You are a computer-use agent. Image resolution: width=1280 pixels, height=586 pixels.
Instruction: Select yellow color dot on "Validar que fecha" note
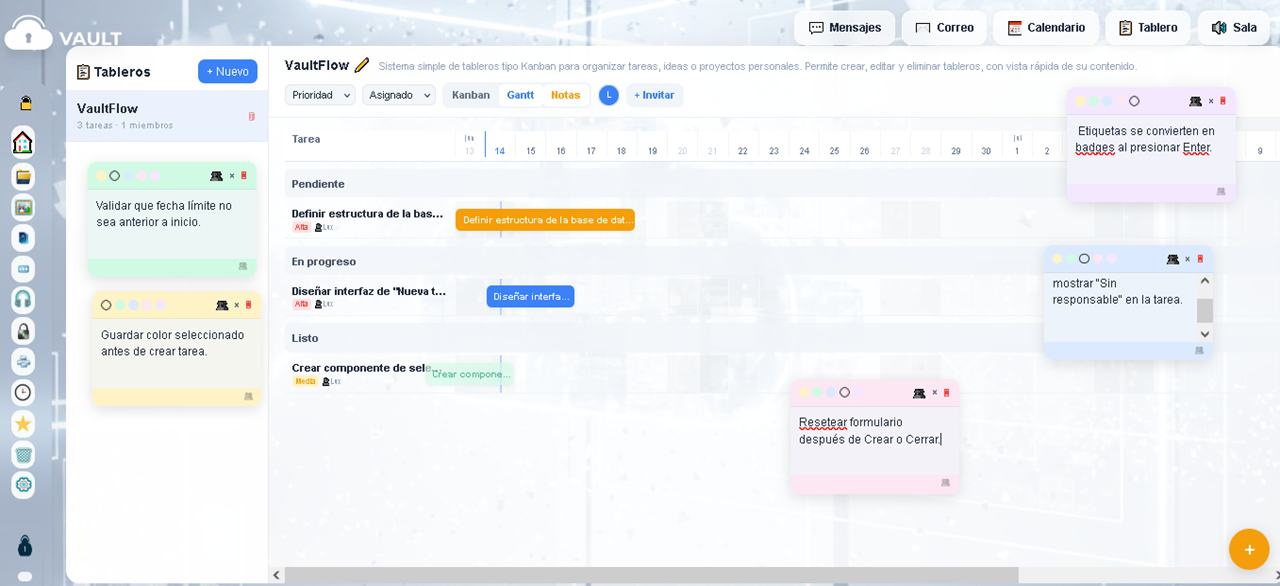pyautogui.click(x=100, y=176)
